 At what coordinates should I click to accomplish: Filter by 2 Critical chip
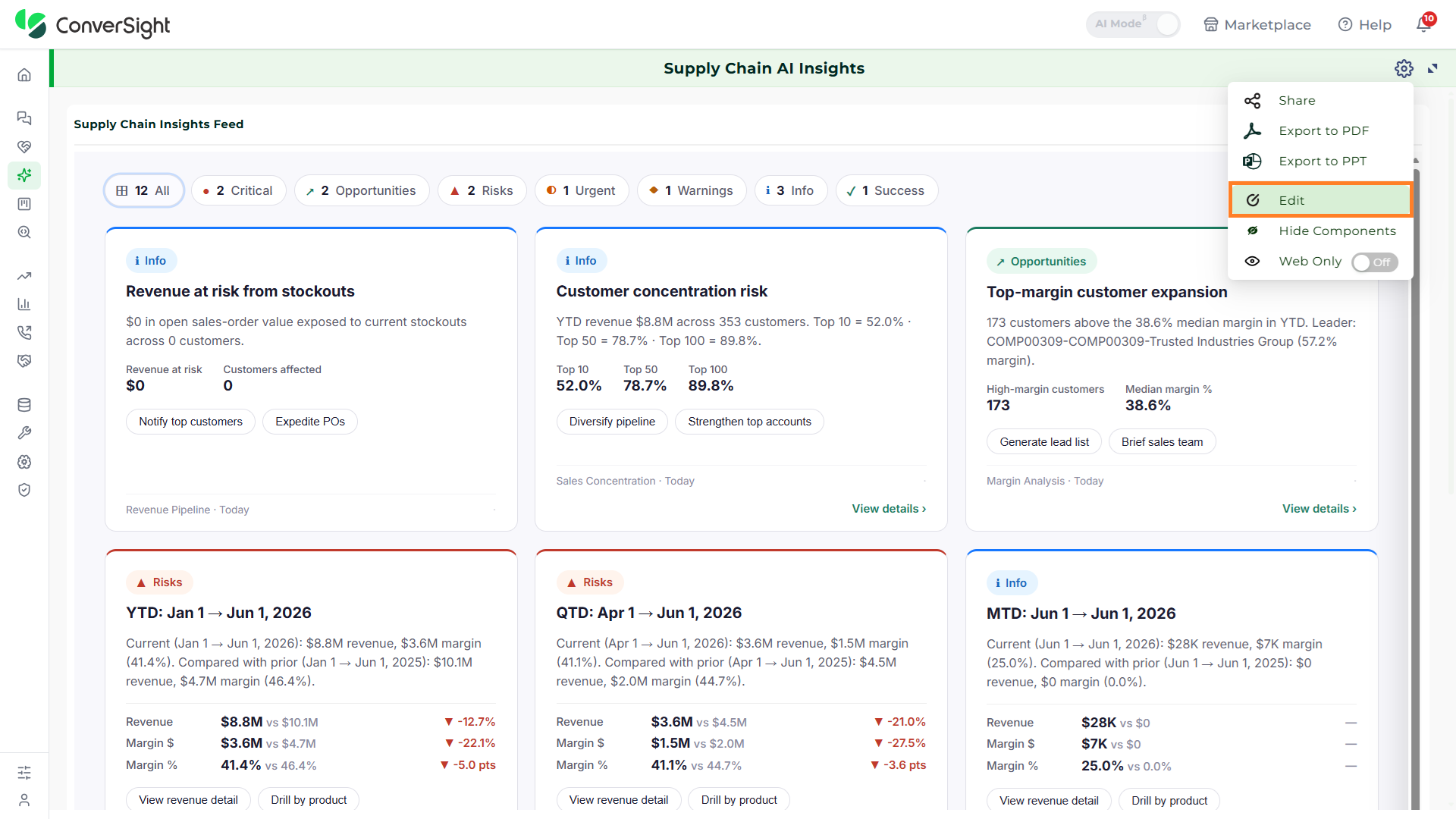point(238,190)
